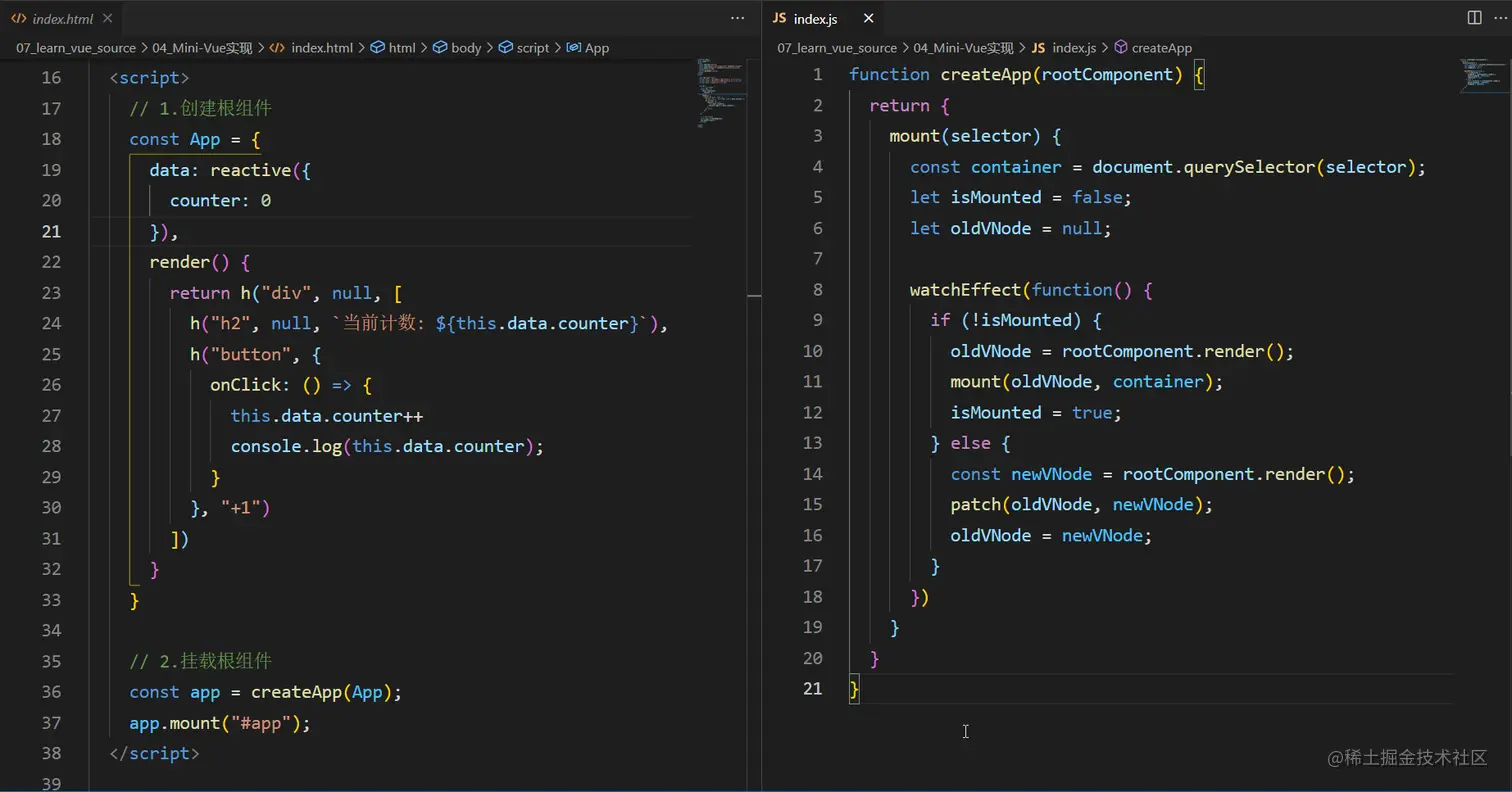Click the App symbol in breadcrumbs
The image size is (1512, 792).
click(x=596, y=48)
